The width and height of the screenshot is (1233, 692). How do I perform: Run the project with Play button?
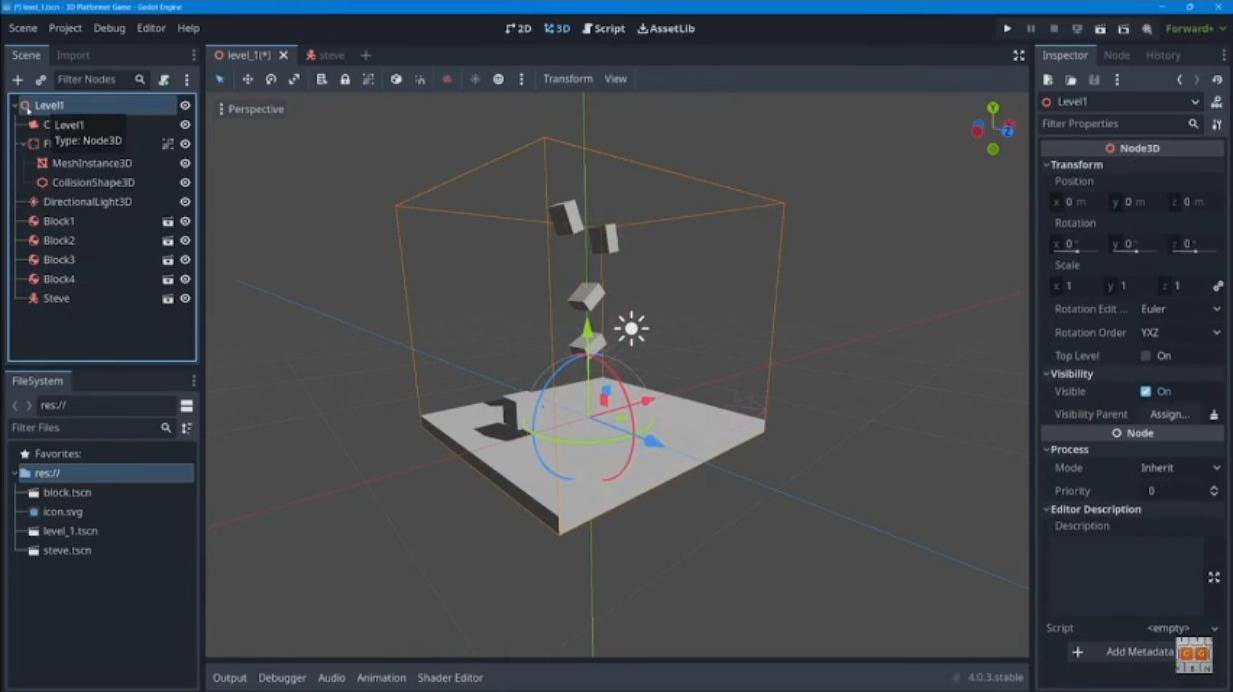[x=1007, y=29]
